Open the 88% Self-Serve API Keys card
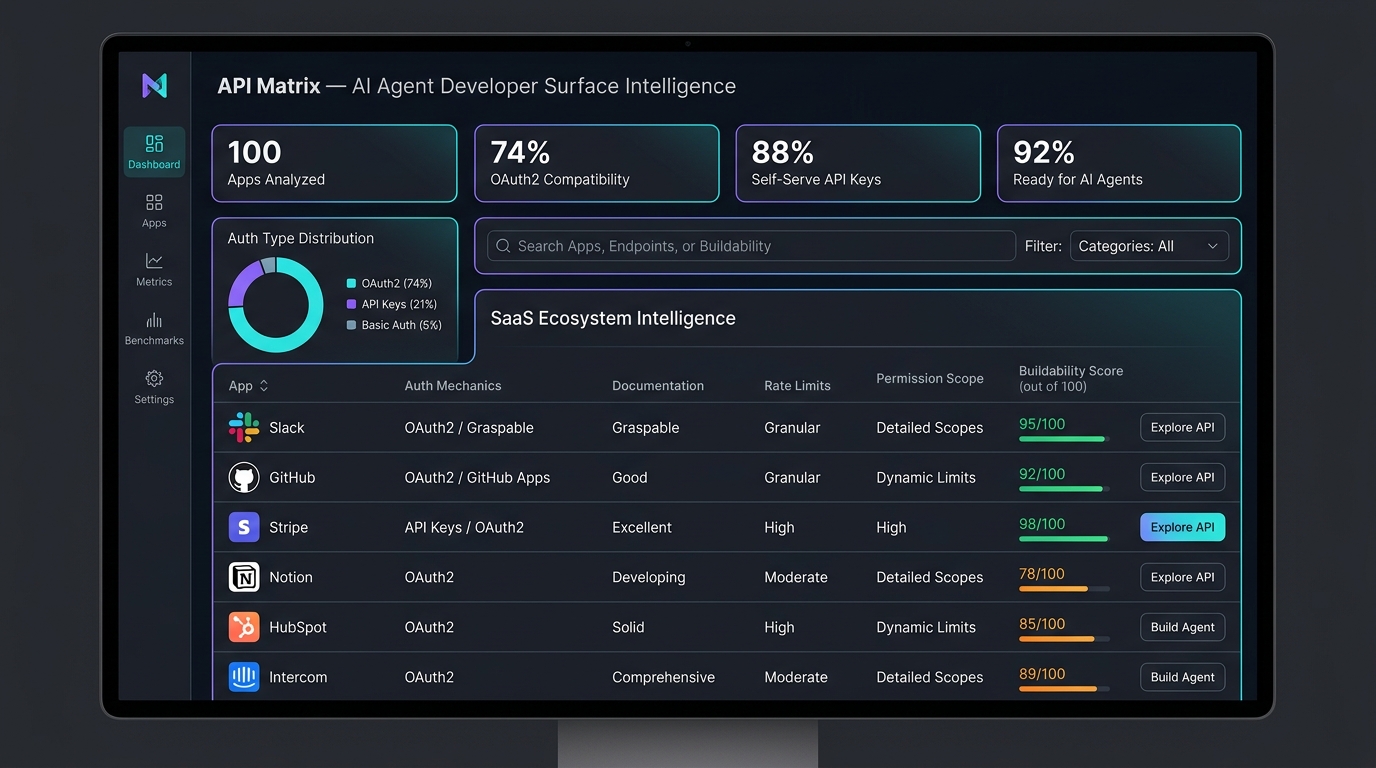The image size is (1376, 768). [x=858, y=163]
